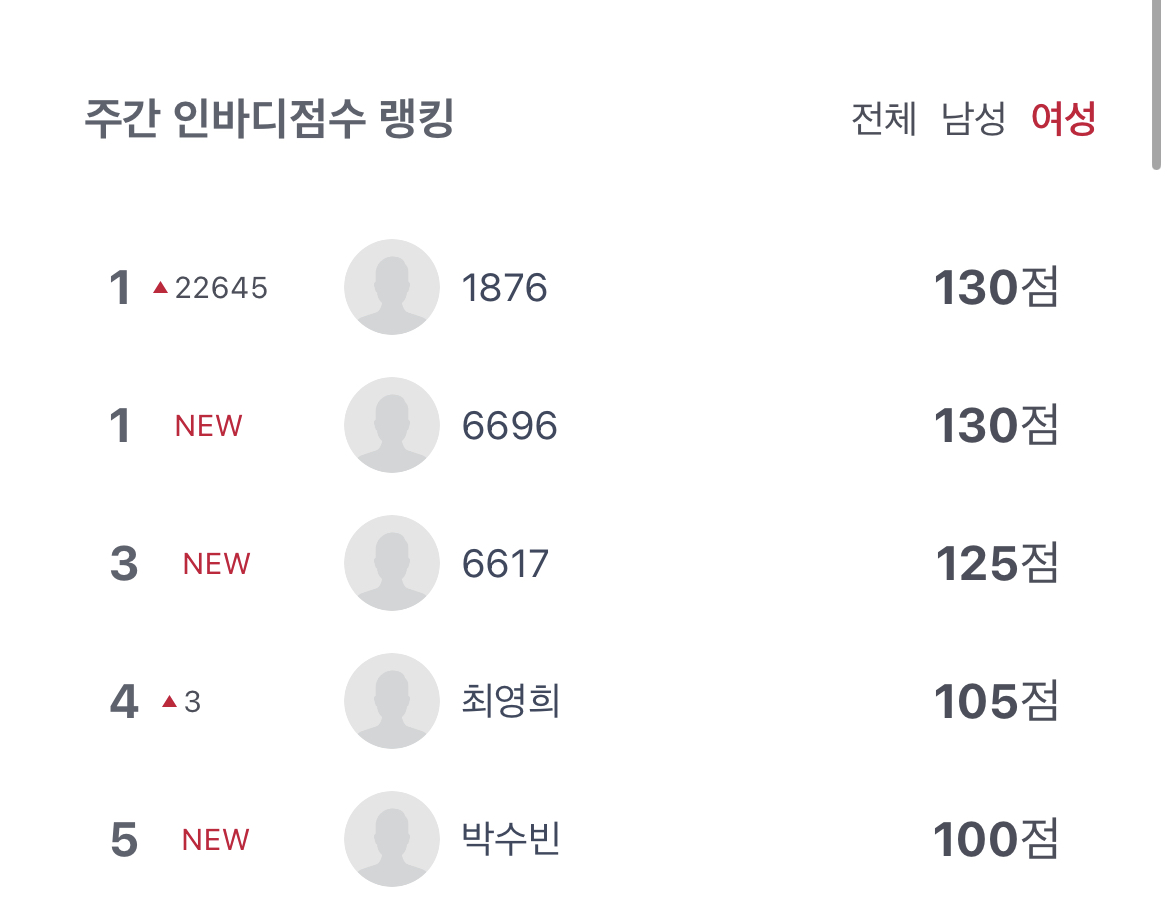Viewport: 1170px width, 919px height.
Task: Open user 6617's profile name
Action: coord(505,564)
